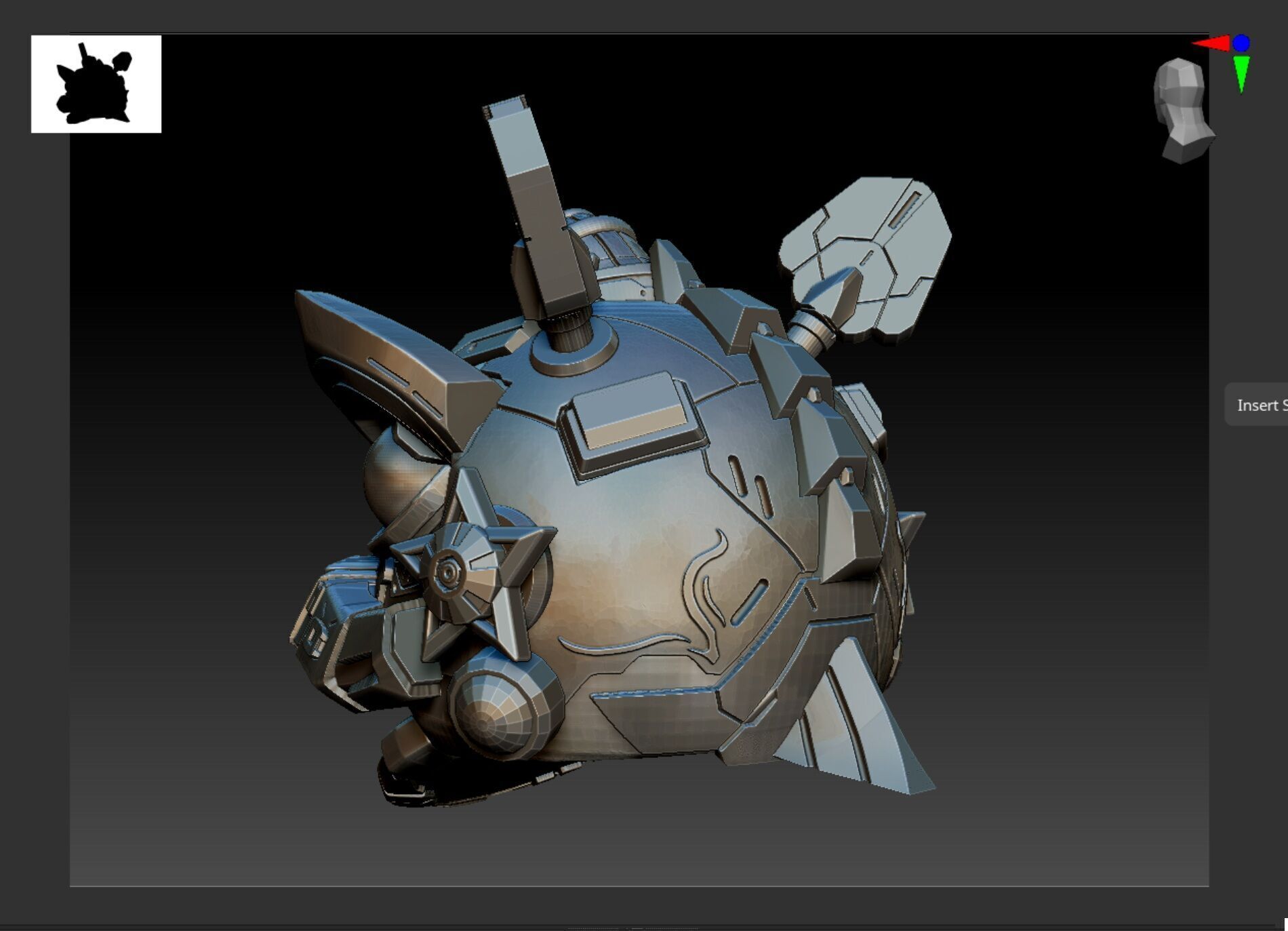1288x931 pixels.
Task: Click the camera view head orientation gizmo
Action: (x=1184, y=111)
